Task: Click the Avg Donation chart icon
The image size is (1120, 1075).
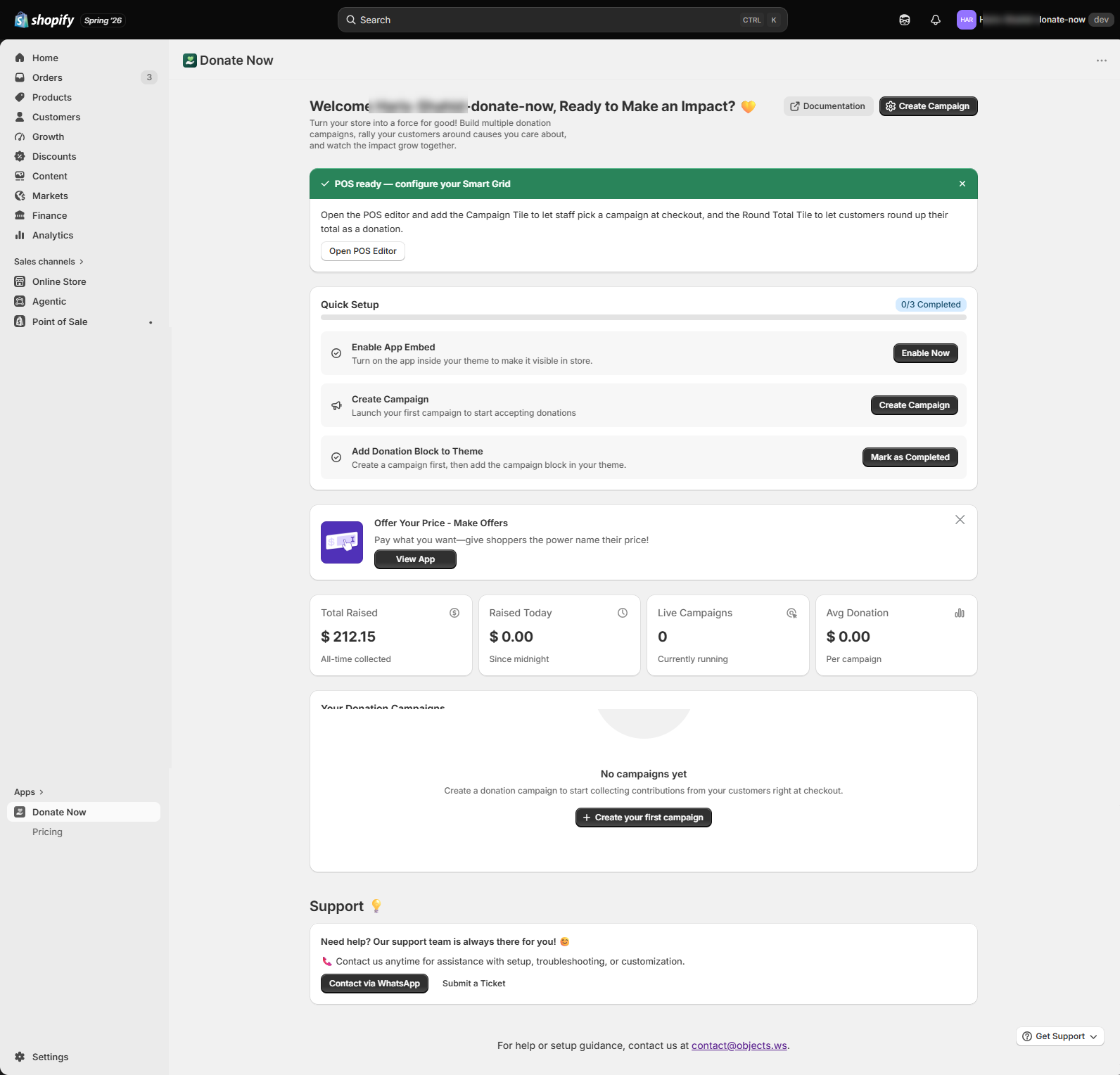Action: (x=960, y=613)
